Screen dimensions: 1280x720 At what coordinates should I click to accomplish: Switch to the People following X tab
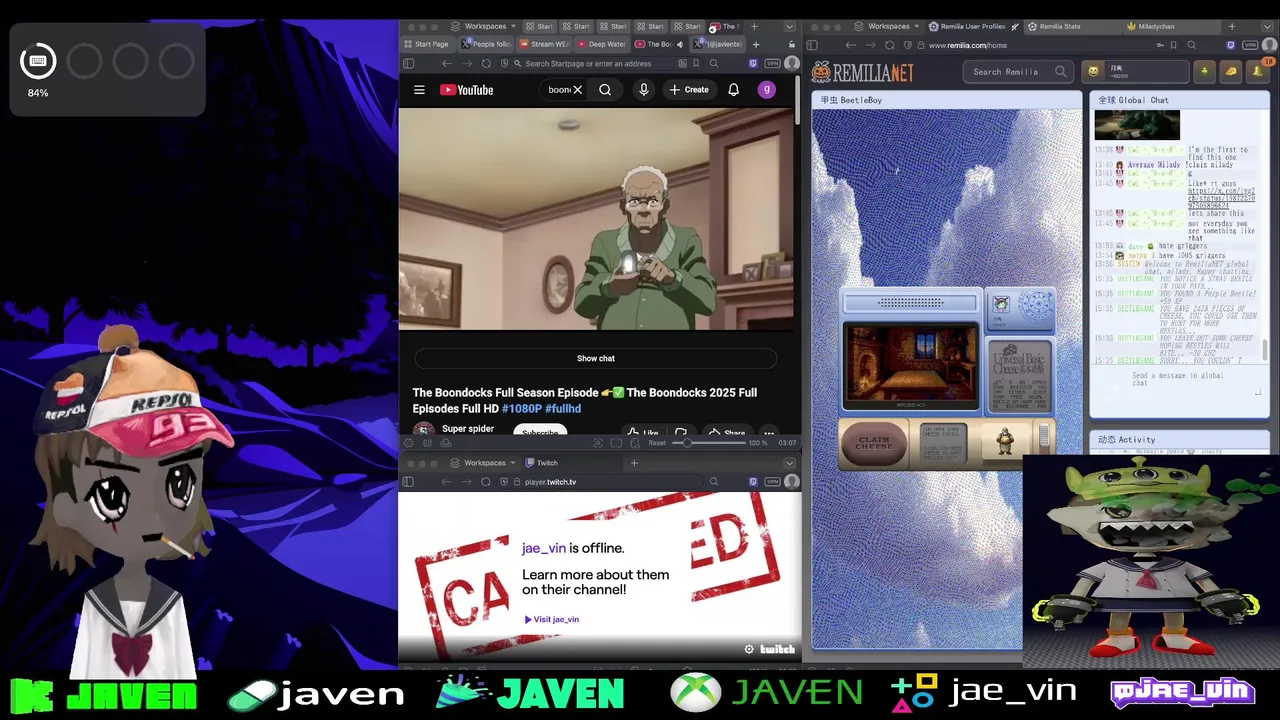tap(486, 44)
